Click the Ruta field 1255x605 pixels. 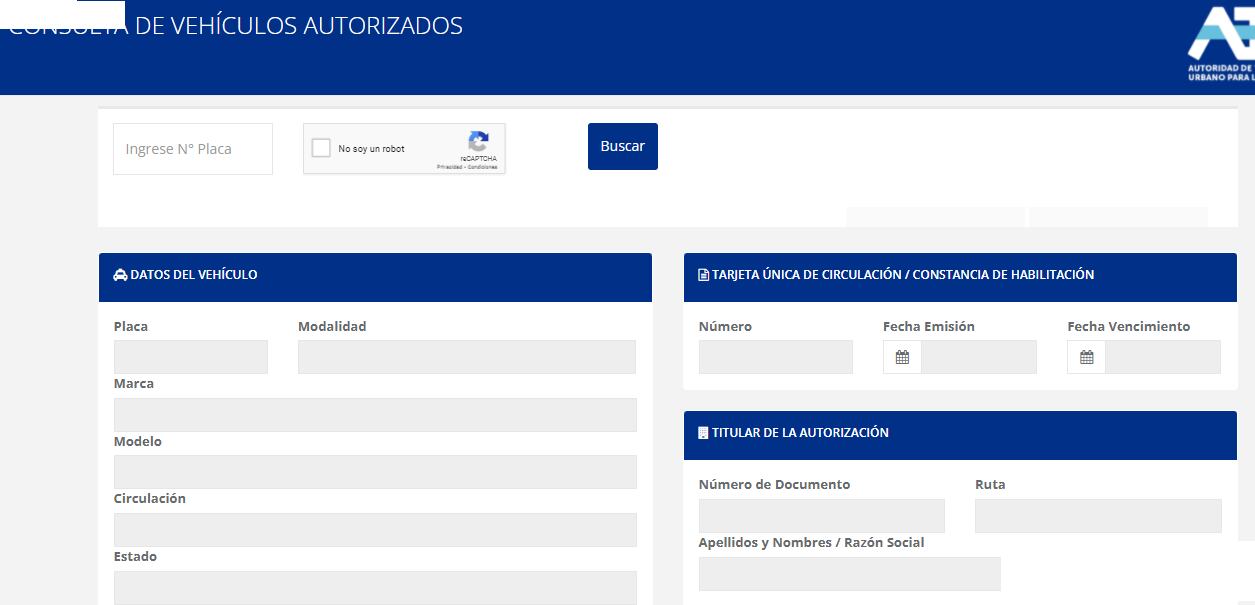[x=1097, y=515]
